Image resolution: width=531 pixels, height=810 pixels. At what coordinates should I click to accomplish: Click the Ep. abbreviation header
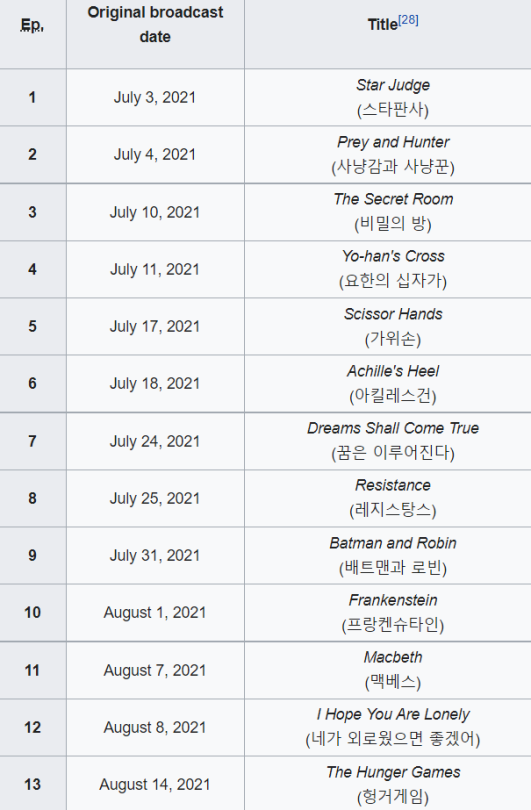(x=32, y=25)
